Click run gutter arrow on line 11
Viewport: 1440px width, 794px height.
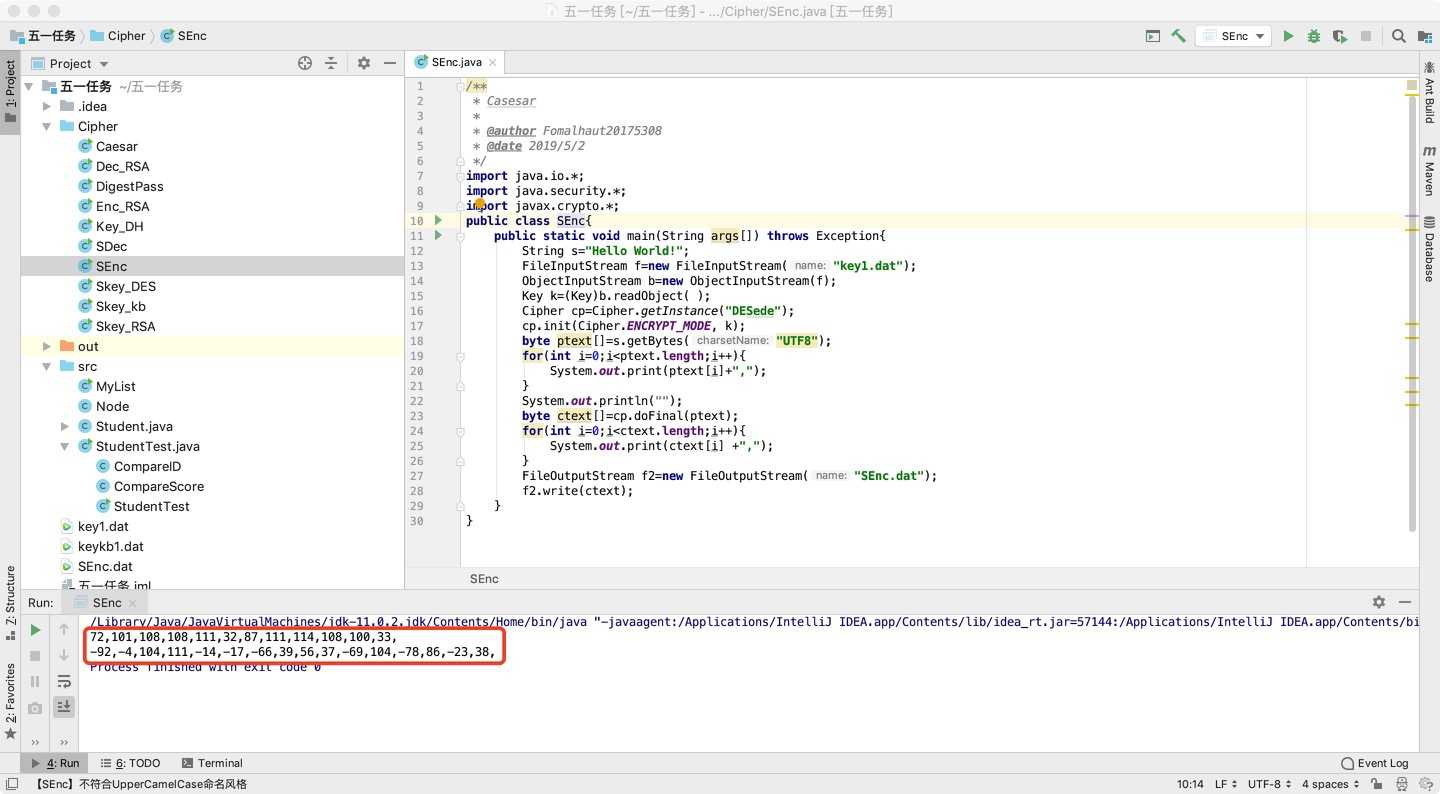[x=438, y=236]
